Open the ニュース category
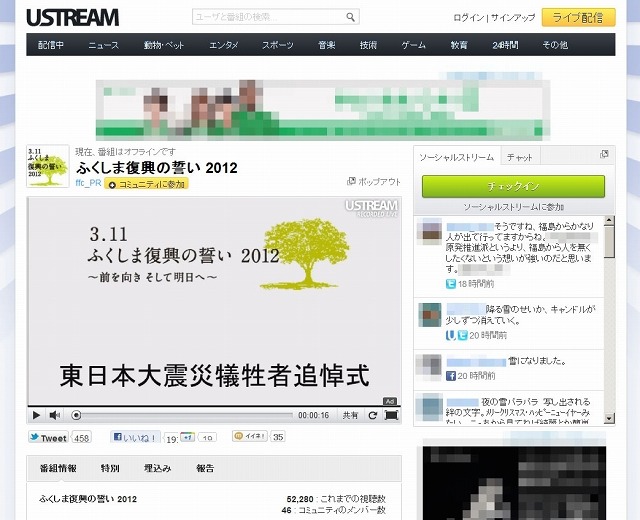 pos(104,45)
